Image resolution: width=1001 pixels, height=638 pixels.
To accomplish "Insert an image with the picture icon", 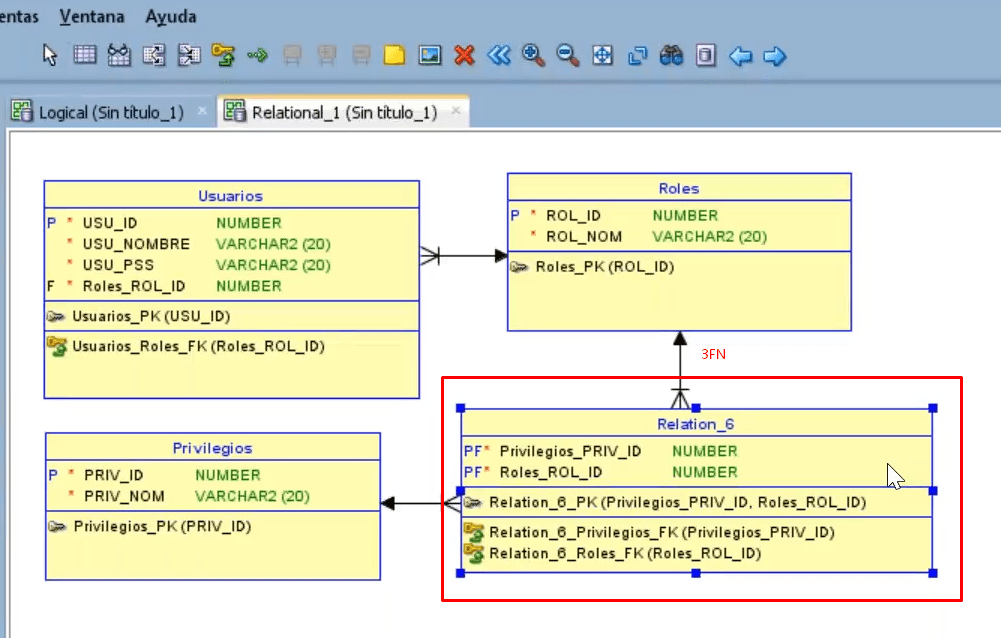I will click(x=430, y=55).
